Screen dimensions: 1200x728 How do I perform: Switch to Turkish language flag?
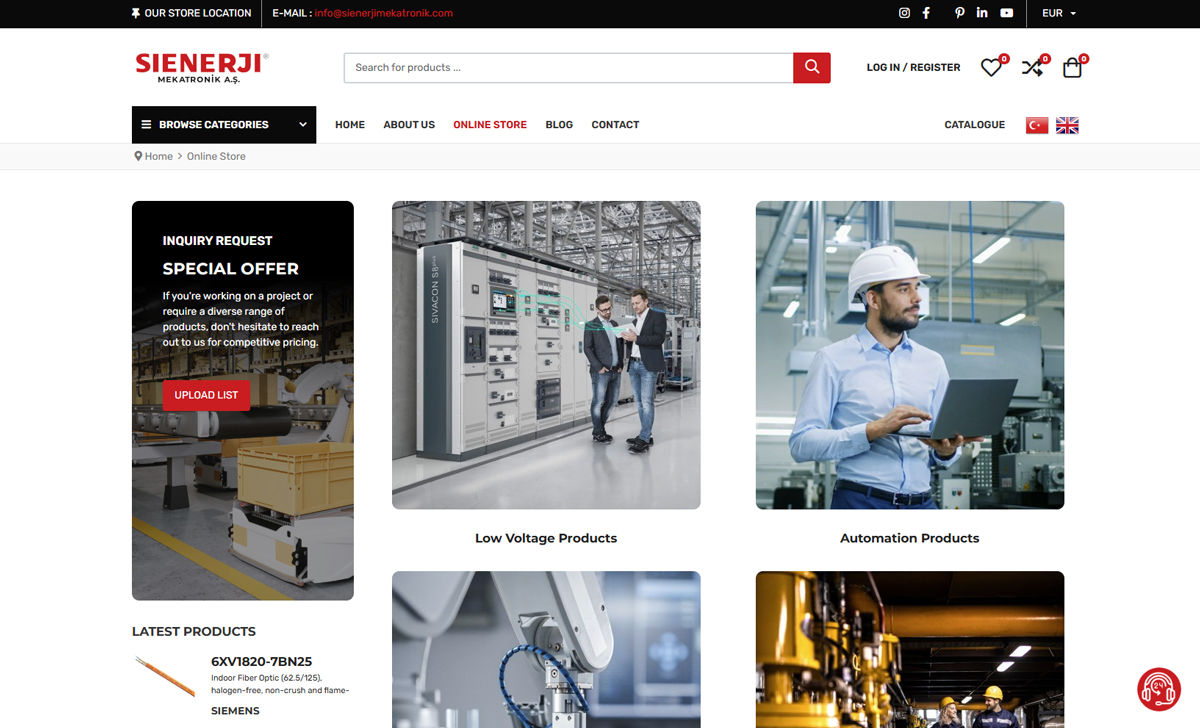coord(1037,125)
